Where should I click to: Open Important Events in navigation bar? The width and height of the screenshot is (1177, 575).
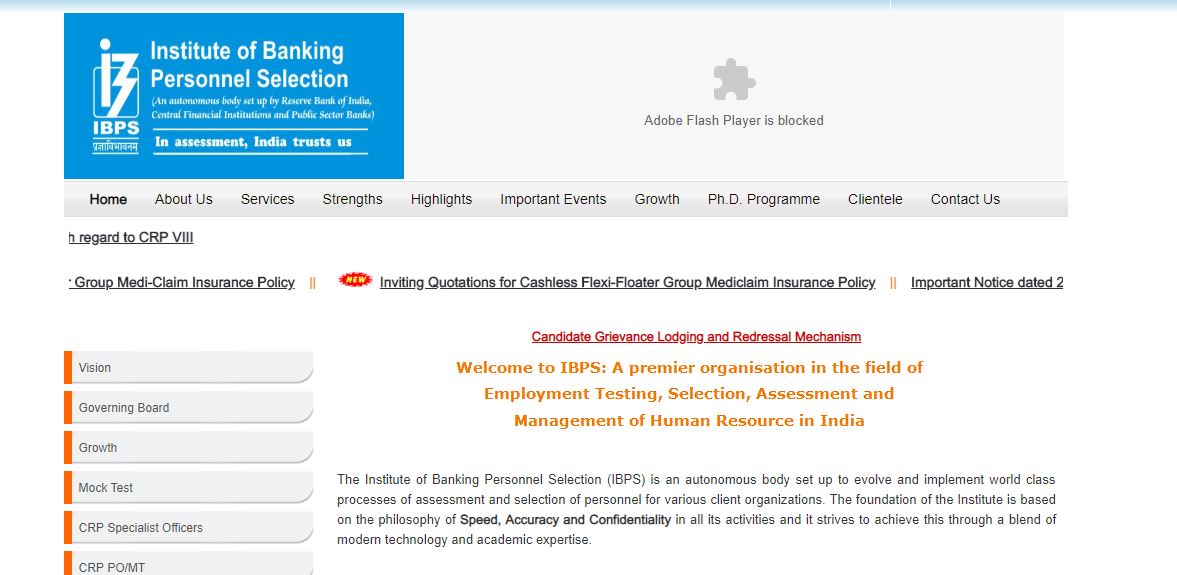553,199
